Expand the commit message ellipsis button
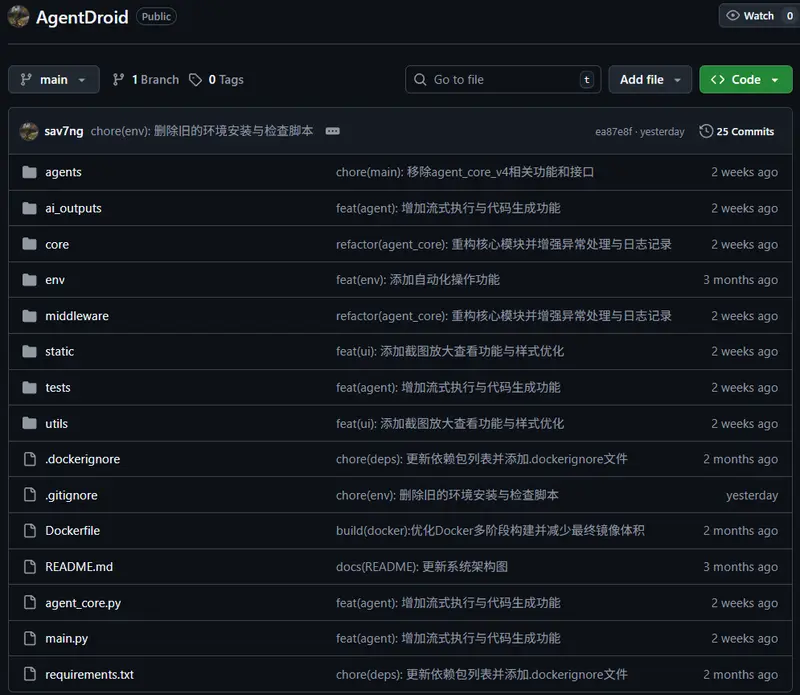 (333, 131)
